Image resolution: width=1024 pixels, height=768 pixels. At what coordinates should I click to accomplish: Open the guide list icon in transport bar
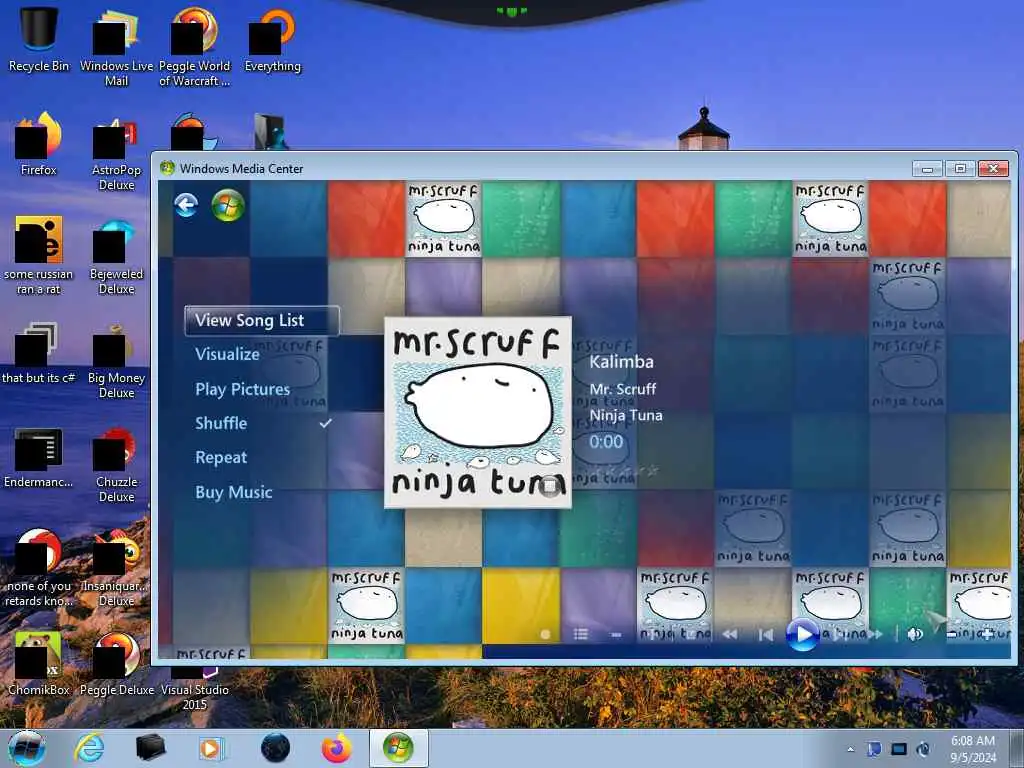point(581,634)
